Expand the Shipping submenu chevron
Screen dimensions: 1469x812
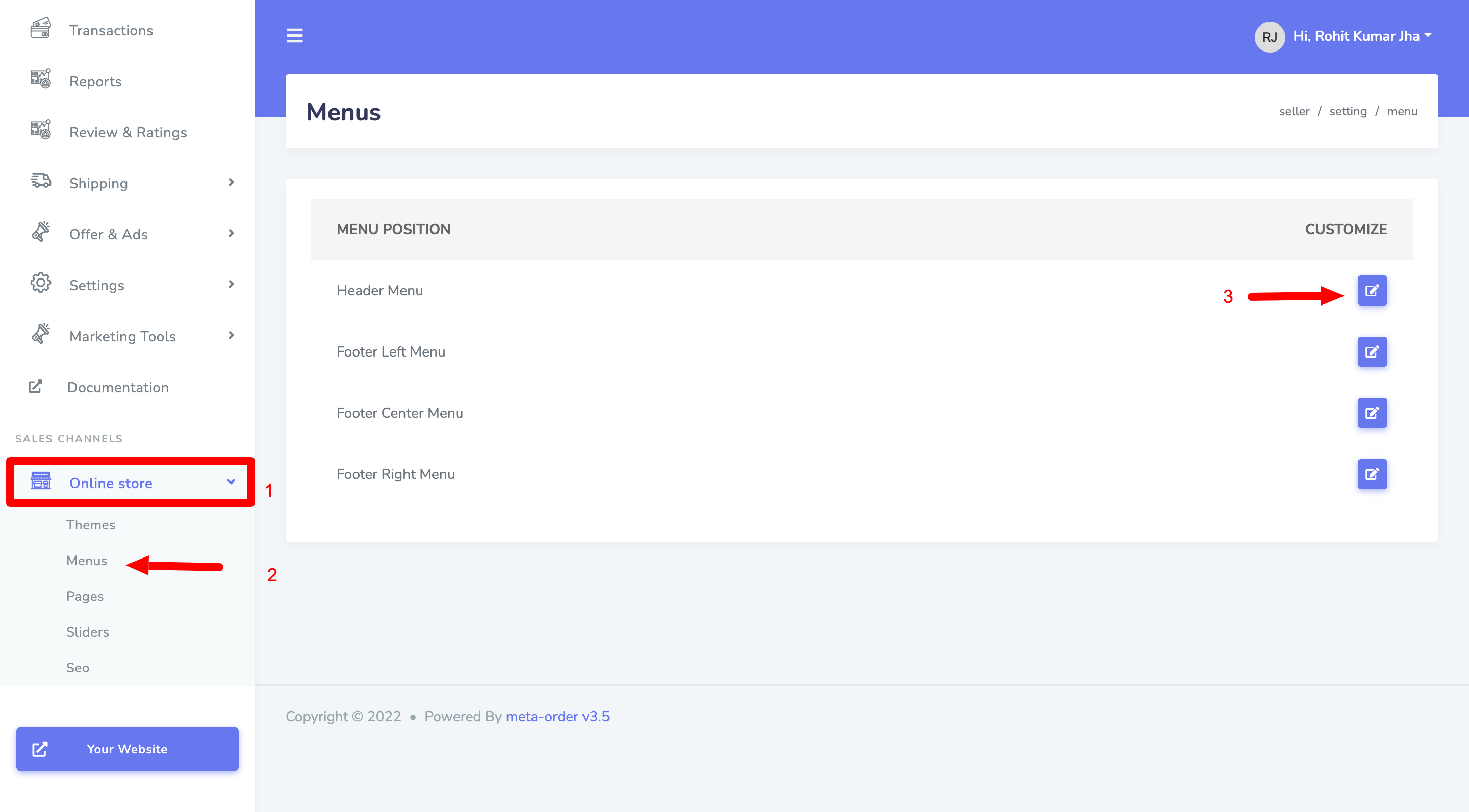point(231,183)
